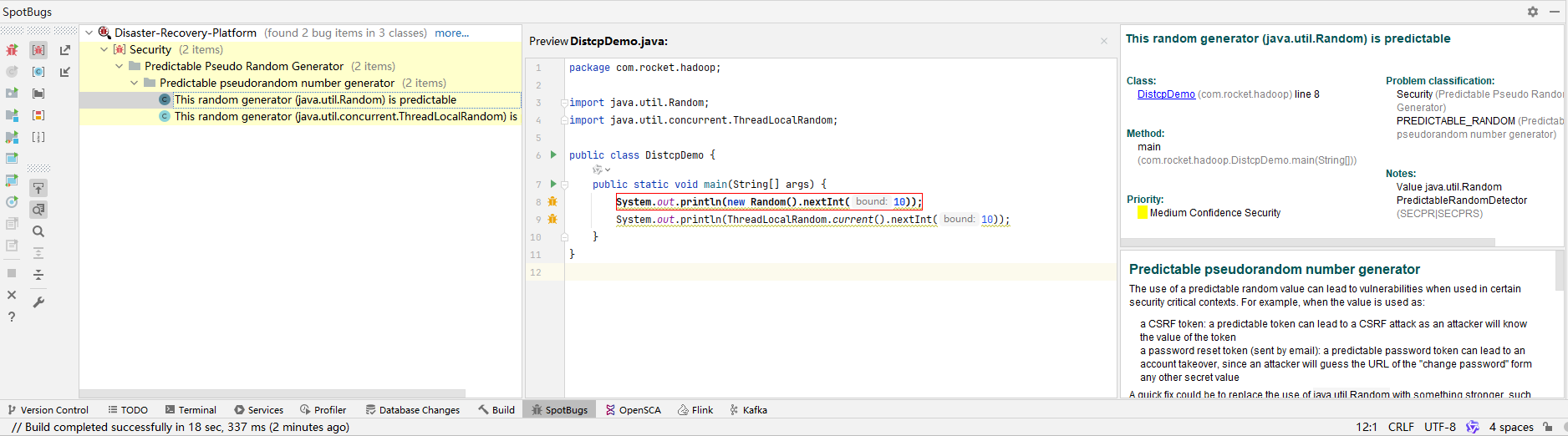Viewport: 1568px width, 436px height.
Task: Open Database Changes tool window
Action: (412, 410)
